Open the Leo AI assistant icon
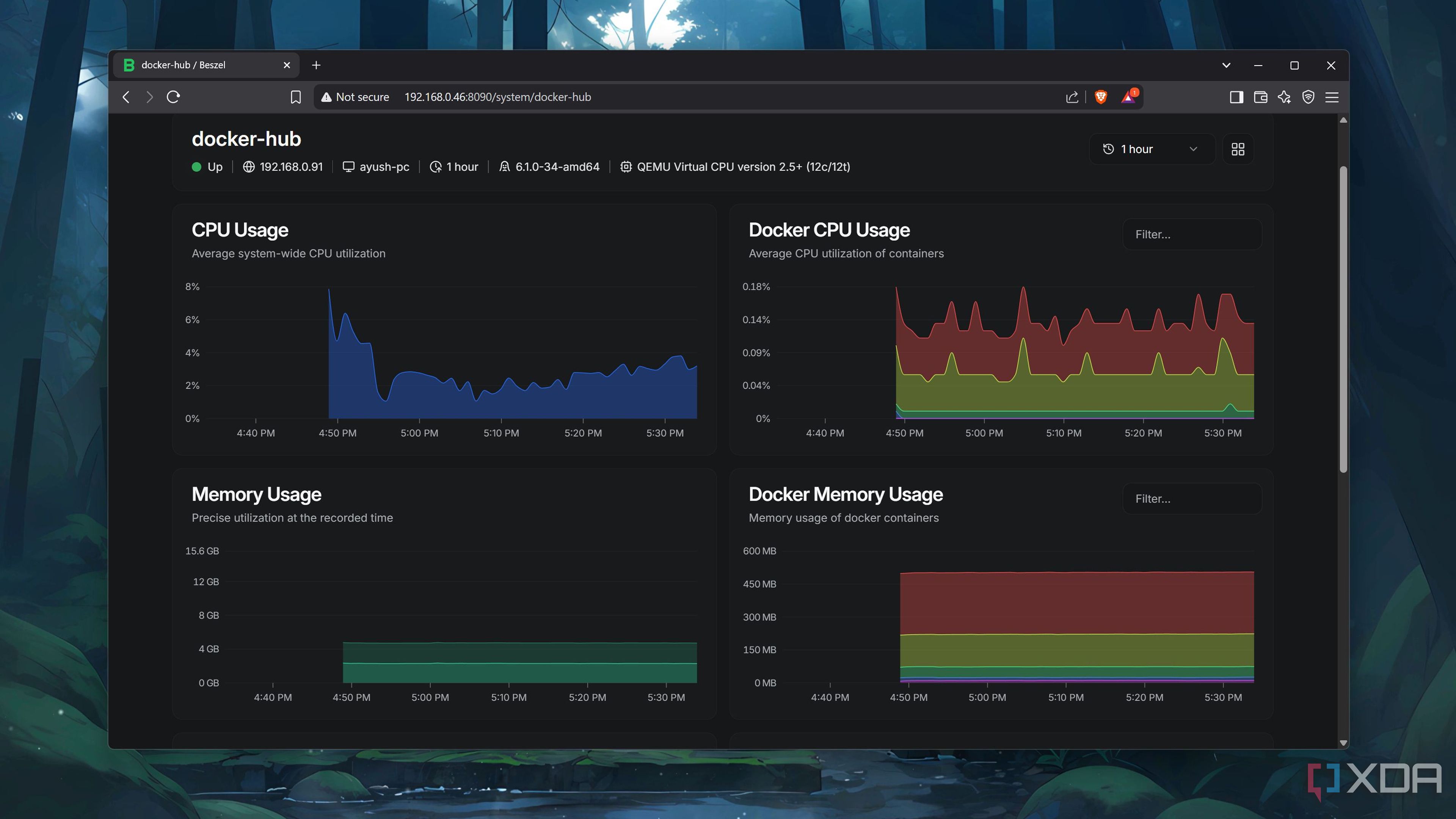This screenshot has height=819, width=1456. 1284,97
